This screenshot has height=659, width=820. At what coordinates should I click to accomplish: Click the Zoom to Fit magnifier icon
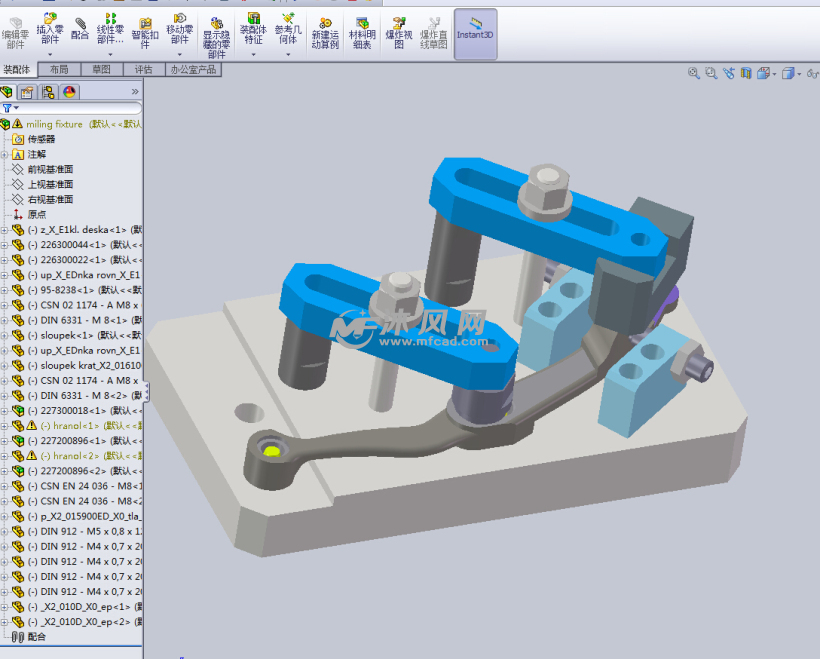point(694,73)
